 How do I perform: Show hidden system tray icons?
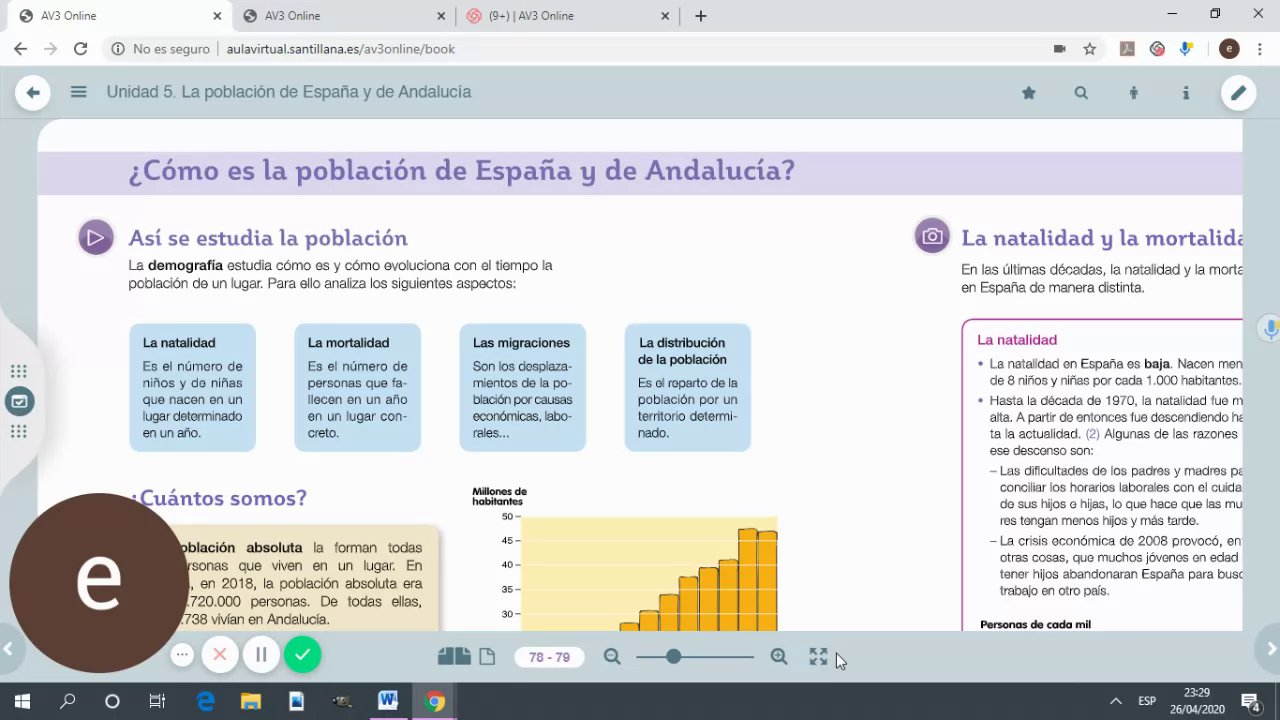[x=1116, y=701]
